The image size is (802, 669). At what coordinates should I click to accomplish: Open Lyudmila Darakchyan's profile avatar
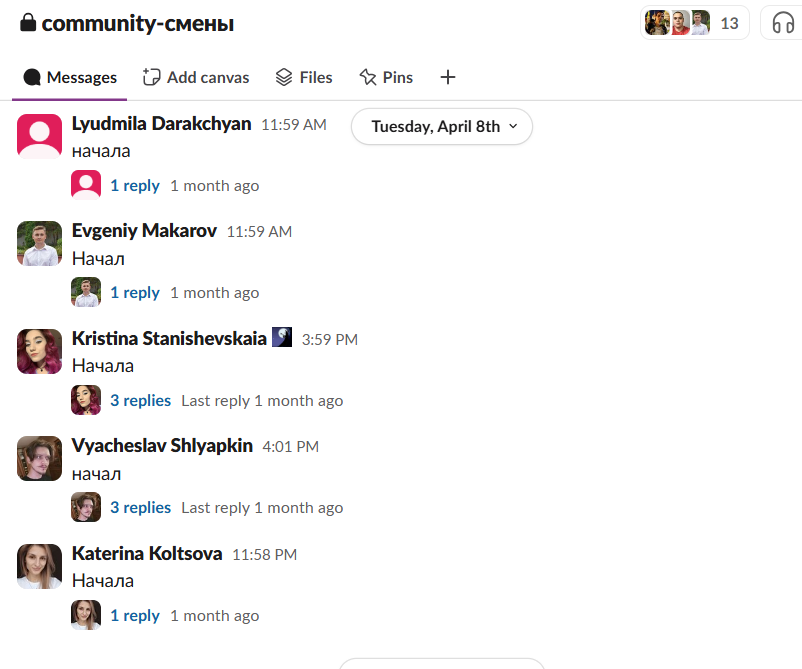[39, 136]
